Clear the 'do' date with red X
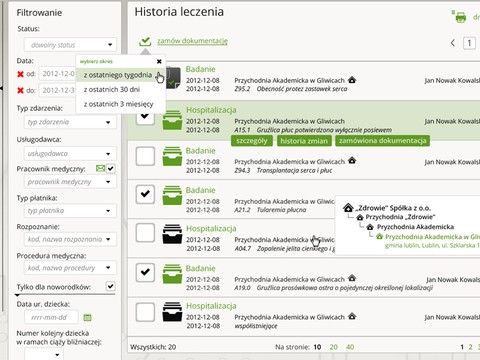Image resolution: width=480 pixels, height=360 pixels. tap(20, 90)
